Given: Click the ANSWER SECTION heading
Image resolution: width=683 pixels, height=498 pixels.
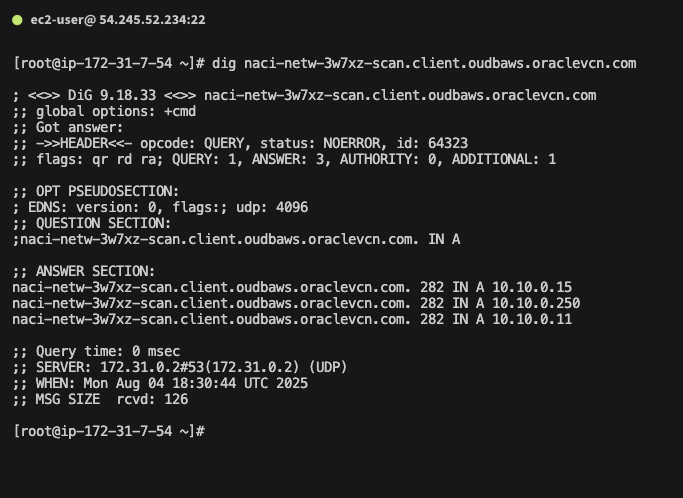Looking at the screenshot, I should 84,271.
